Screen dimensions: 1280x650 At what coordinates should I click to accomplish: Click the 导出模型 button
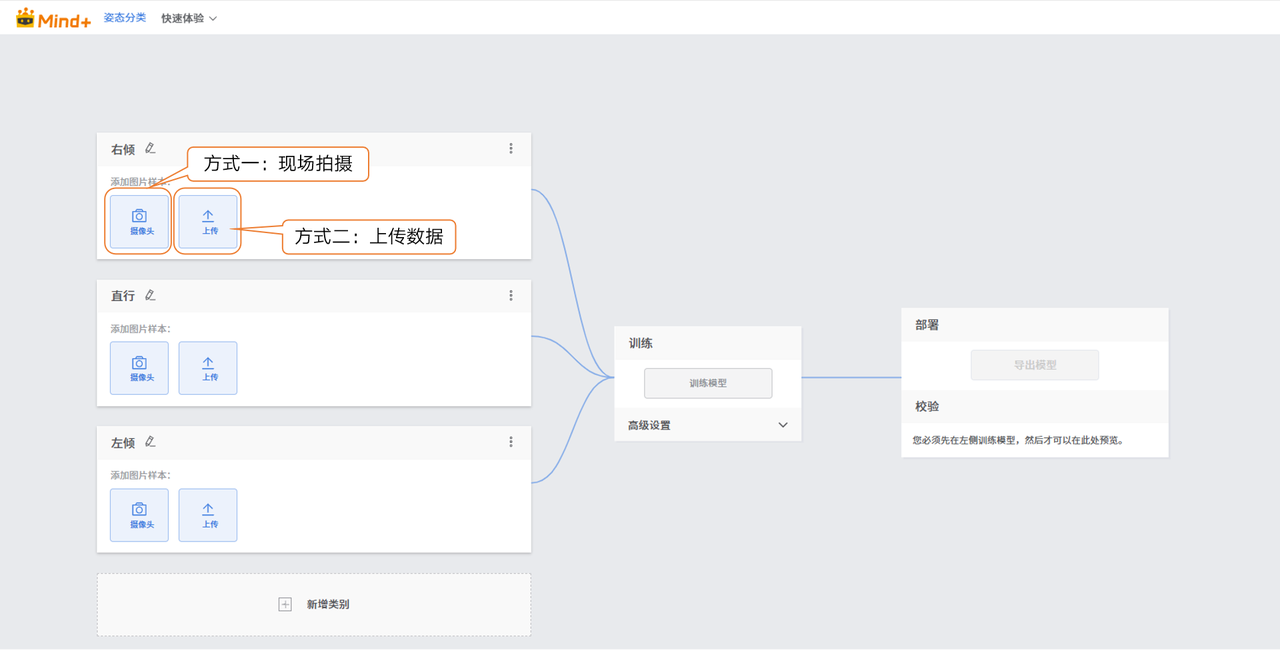1034,365
